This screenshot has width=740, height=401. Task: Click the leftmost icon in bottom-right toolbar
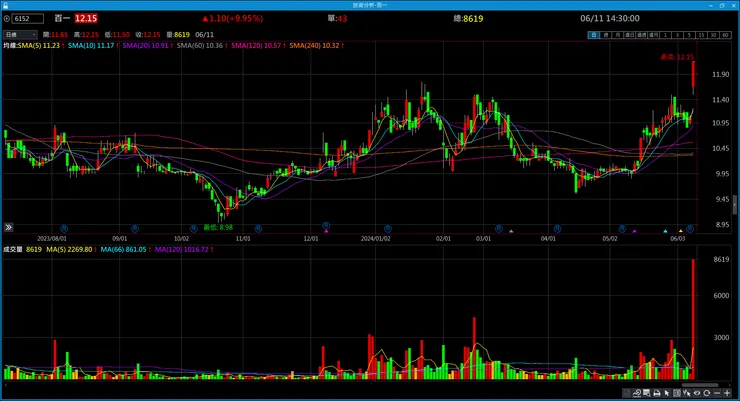click(x=626, y=393)
